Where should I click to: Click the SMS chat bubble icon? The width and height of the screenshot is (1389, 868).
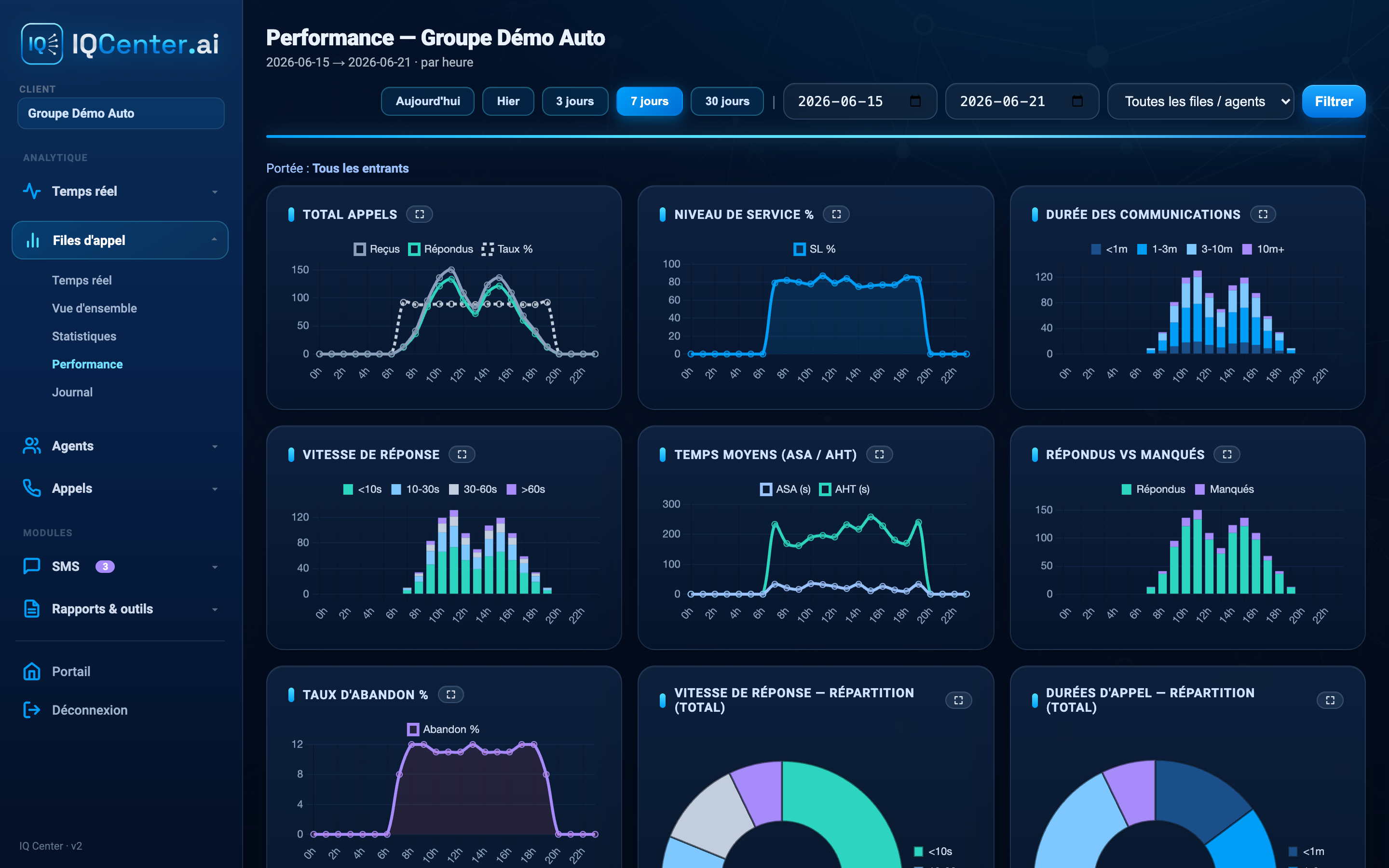click(32, 566)
